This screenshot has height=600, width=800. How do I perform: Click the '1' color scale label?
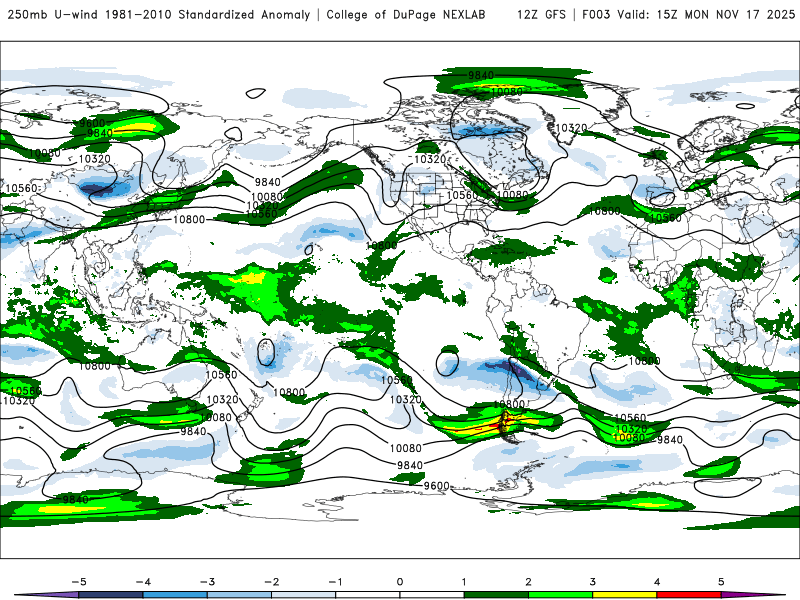tap(464, 582)
